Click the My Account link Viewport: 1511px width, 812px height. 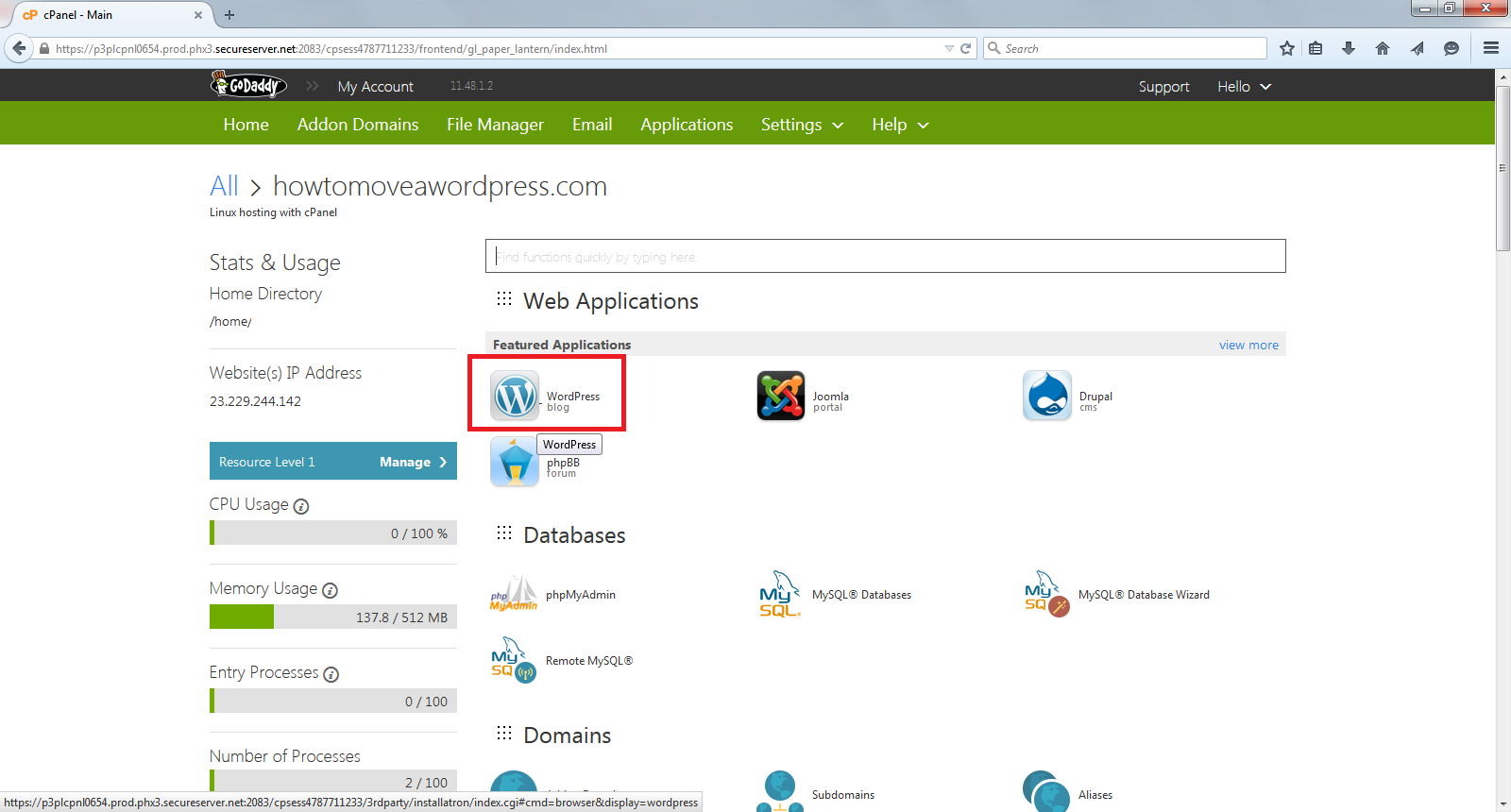375,86
